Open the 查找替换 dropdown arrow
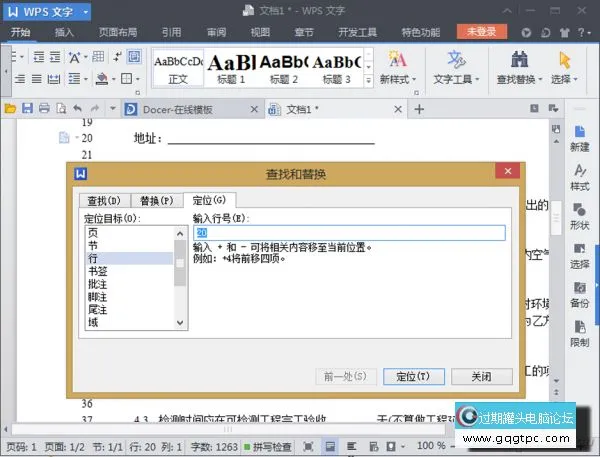 coord(540,80)
